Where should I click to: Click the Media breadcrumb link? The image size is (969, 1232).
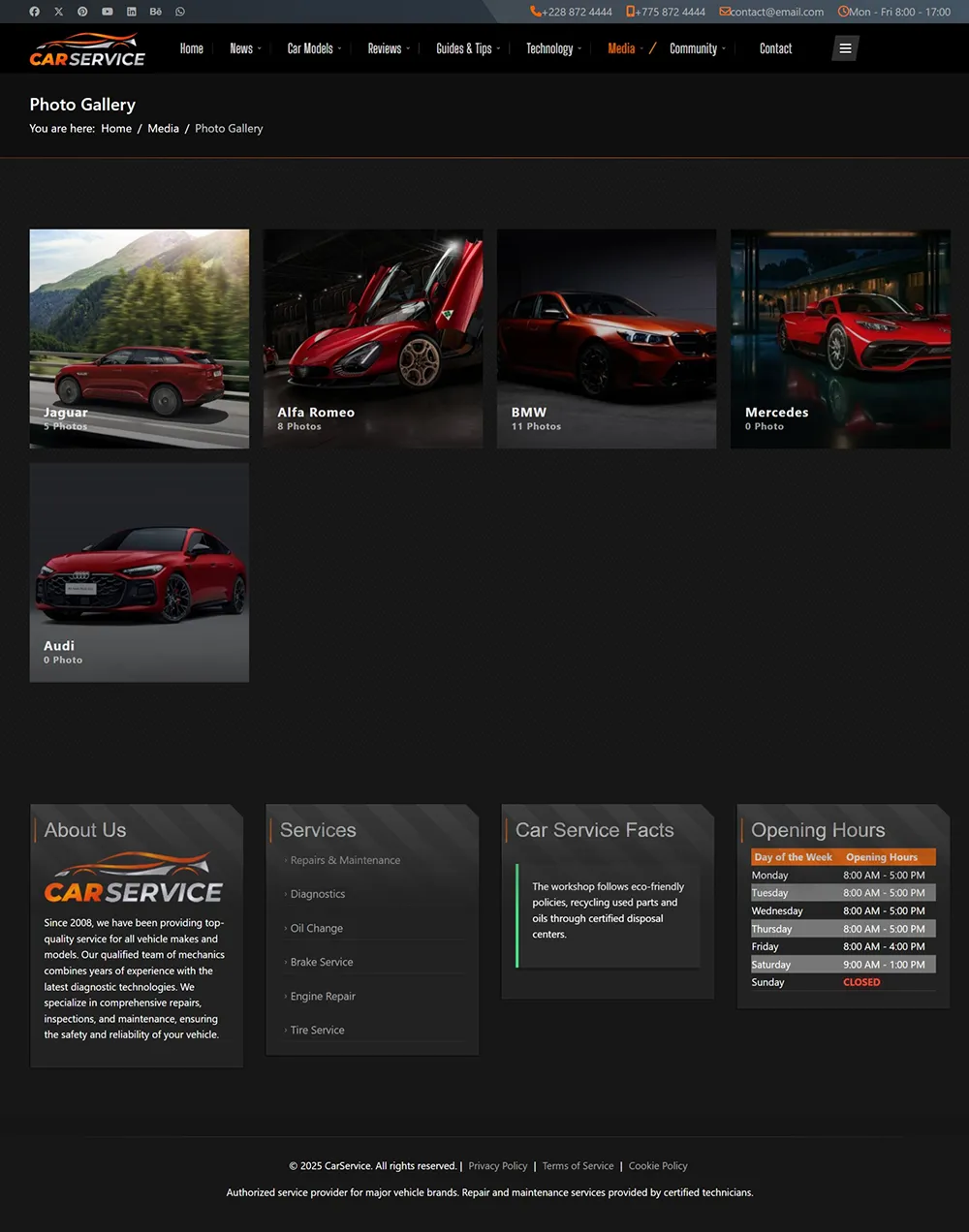[163, 128]
